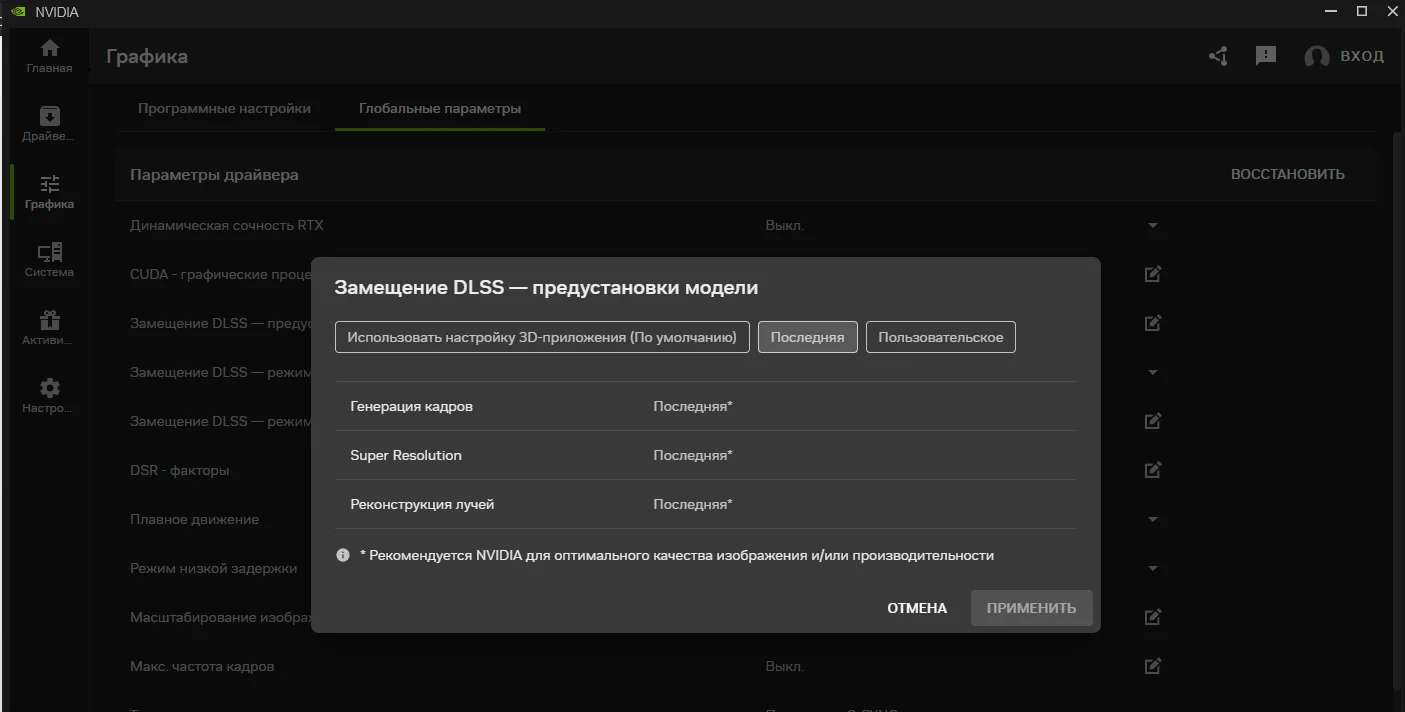Screen dimensions: 1405x712
Task: Choose Использовать настройку 3D-приложения (По умолчанию)
Action: click(x=542, y=337)
